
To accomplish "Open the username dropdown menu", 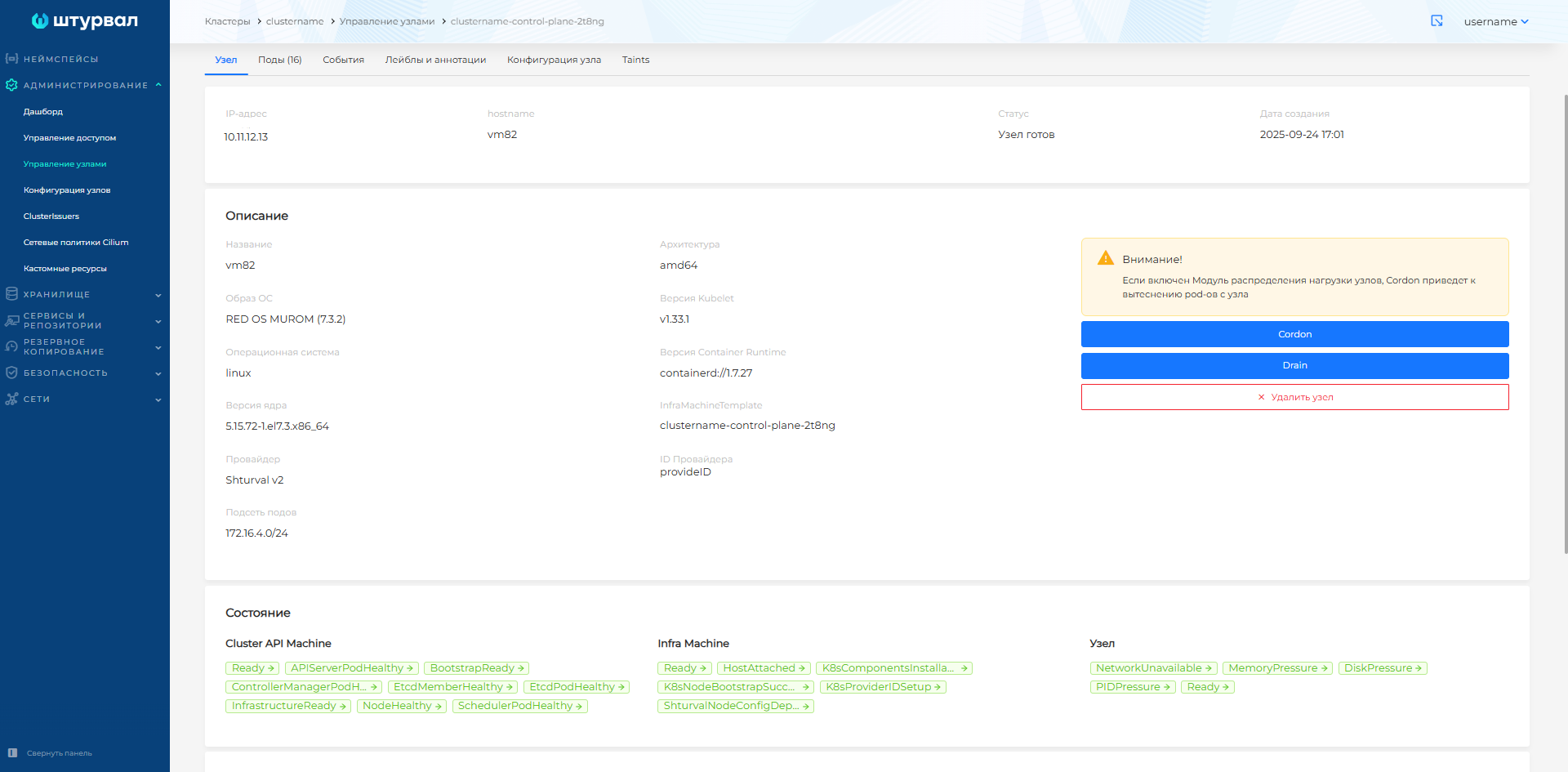I will coord(1495,22).
